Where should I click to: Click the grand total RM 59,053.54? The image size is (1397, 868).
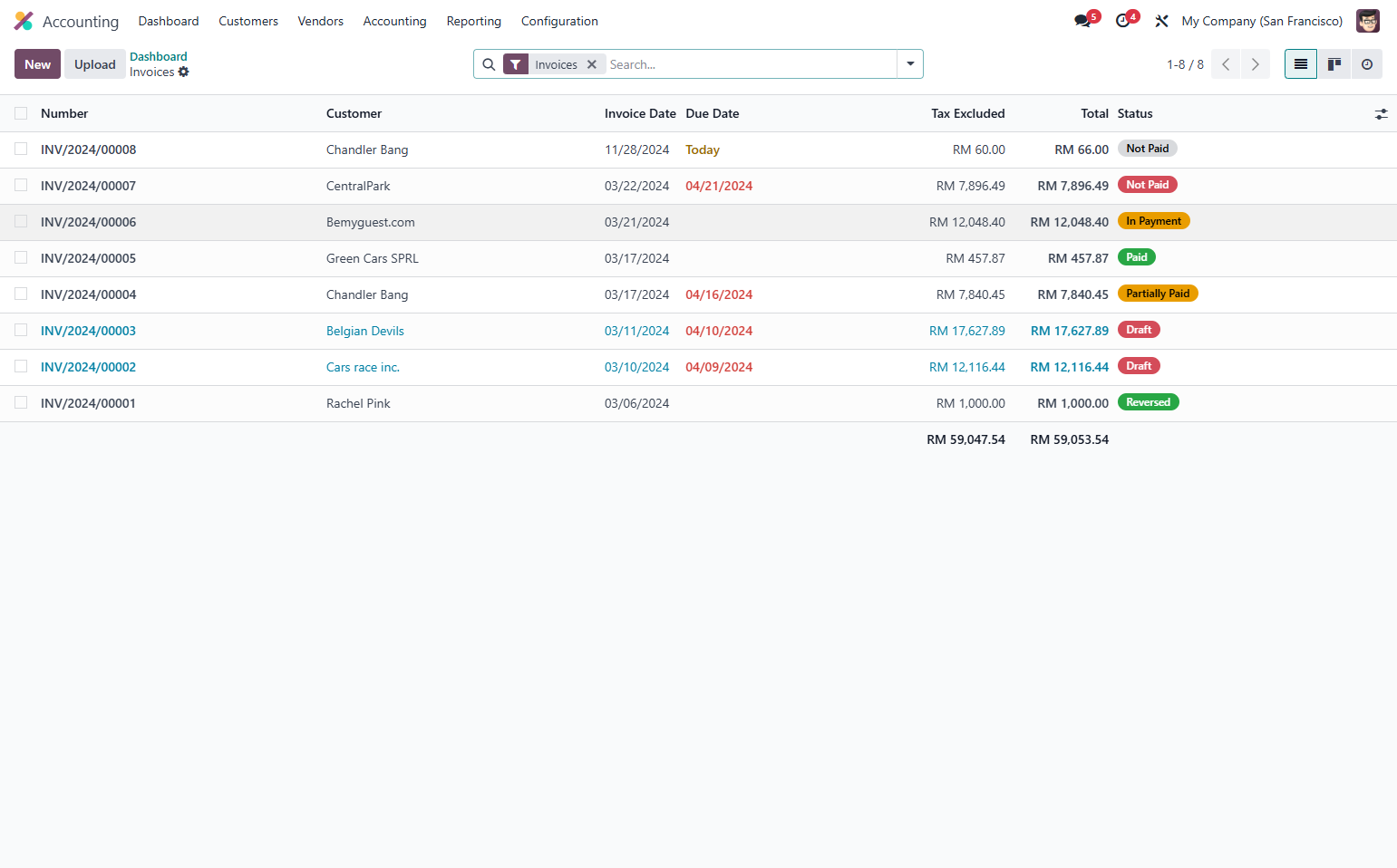point(1070,439)
